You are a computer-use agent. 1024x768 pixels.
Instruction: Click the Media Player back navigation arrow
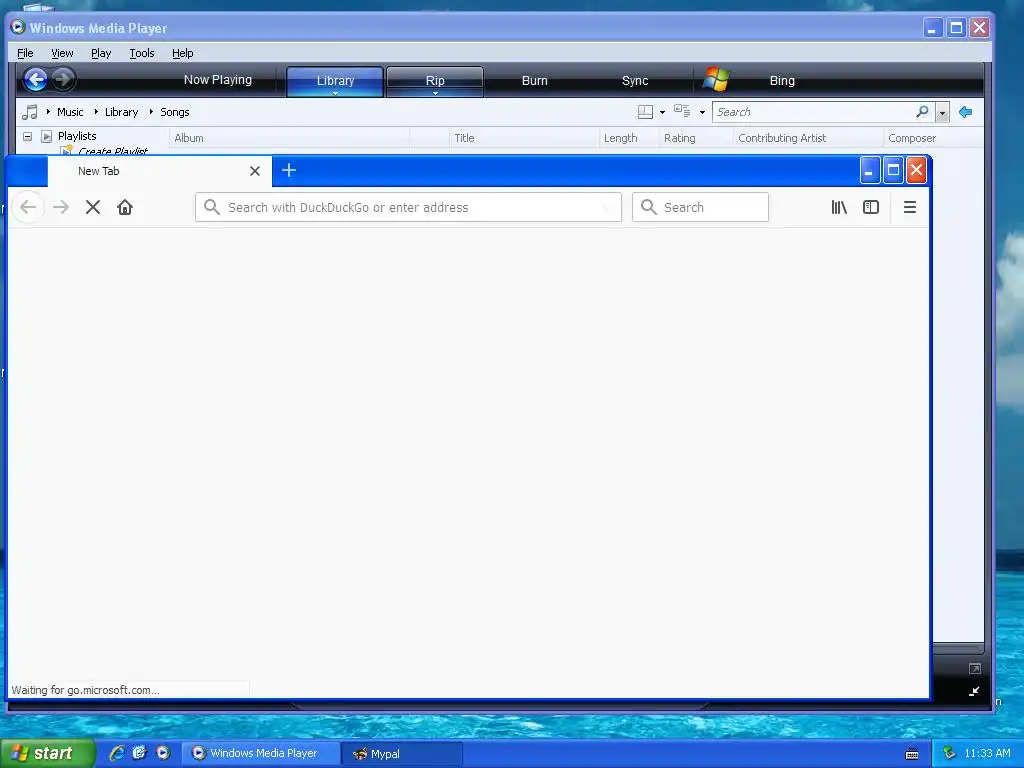pyautogui.click(x=35, y=80)
